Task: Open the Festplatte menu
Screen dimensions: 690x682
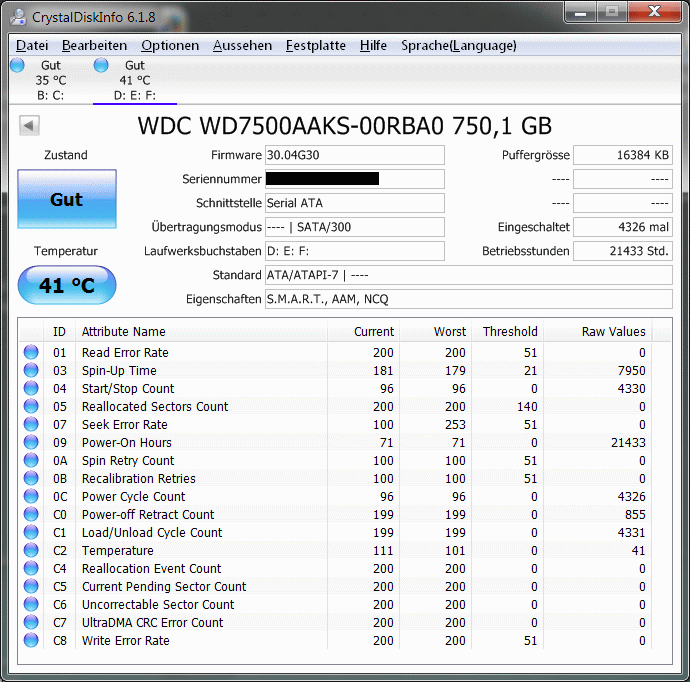Action: (x=316, y=45)
